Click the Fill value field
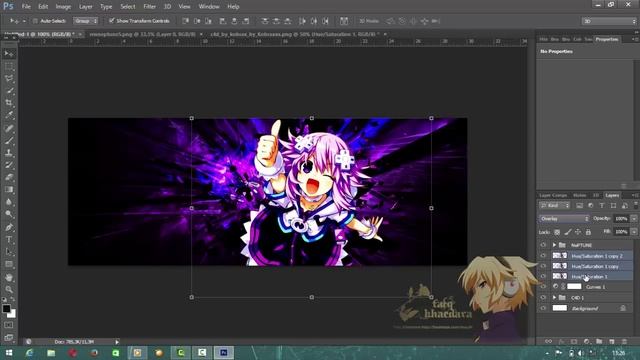 (621, 232)
